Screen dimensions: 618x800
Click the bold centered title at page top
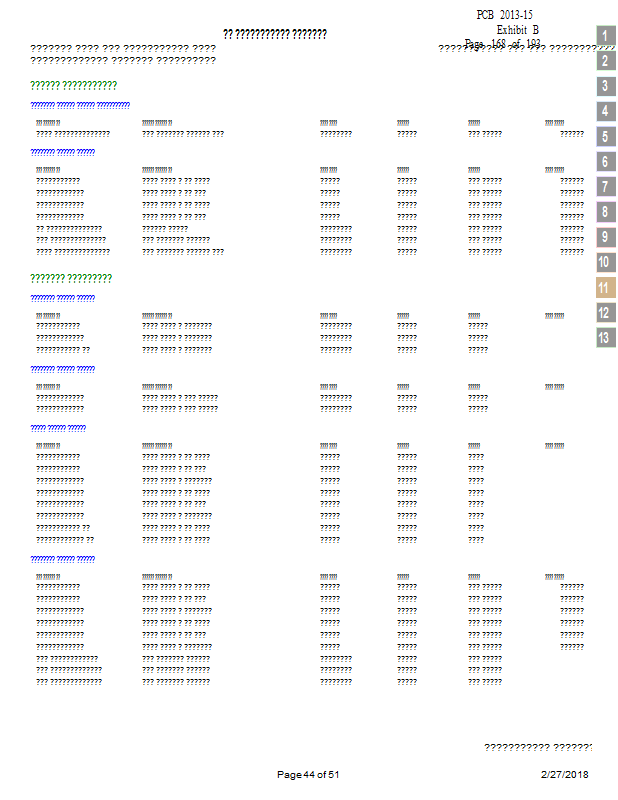point(275,34)
